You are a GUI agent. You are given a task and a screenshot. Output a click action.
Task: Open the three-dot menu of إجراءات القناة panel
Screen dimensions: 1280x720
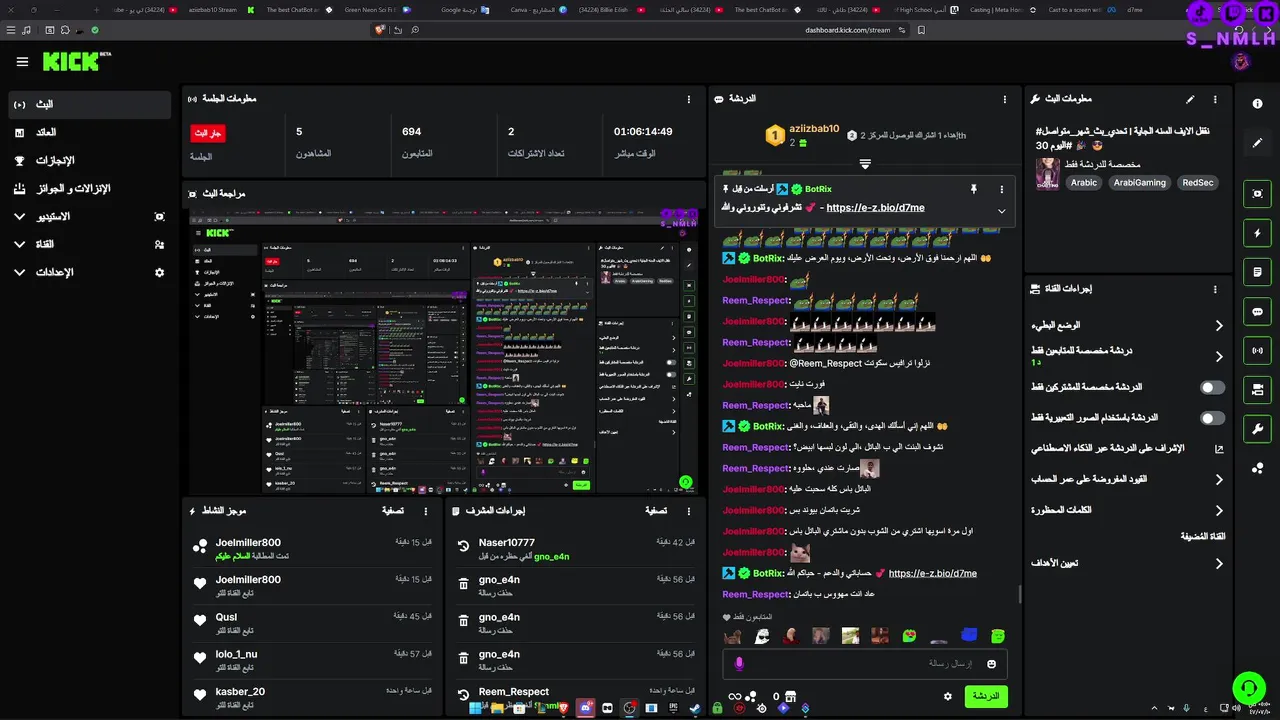1215,289
